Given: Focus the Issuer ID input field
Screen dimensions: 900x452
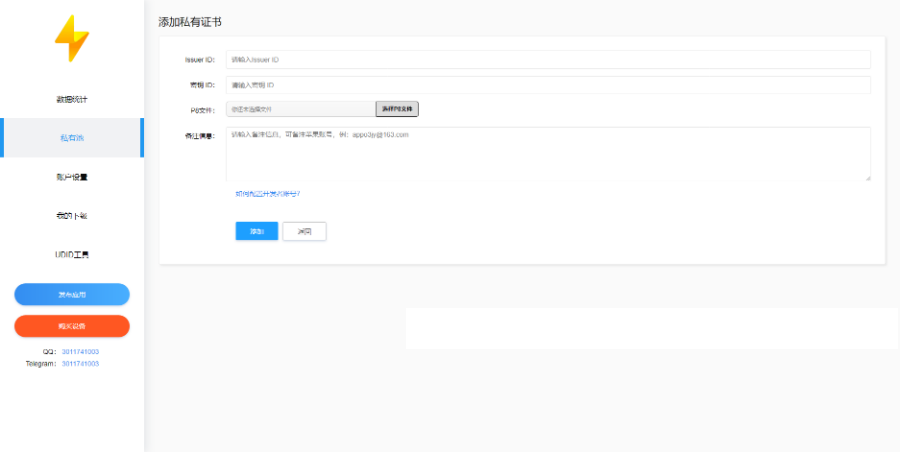Looking at the screenshot, I should click(x=548, y=60).
